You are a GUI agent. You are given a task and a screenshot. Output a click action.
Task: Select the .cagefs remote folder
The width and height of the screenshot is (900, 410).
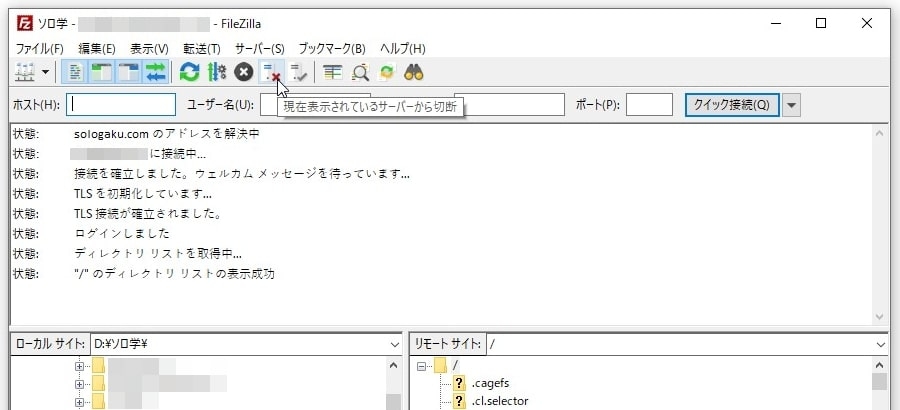(491, 383)
